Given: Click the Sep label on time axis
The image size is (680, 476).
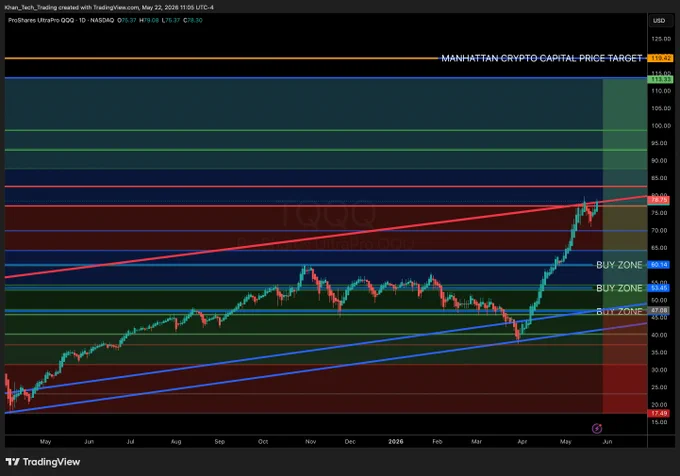Looking at the screenshot, I should (x=220, y=442).
